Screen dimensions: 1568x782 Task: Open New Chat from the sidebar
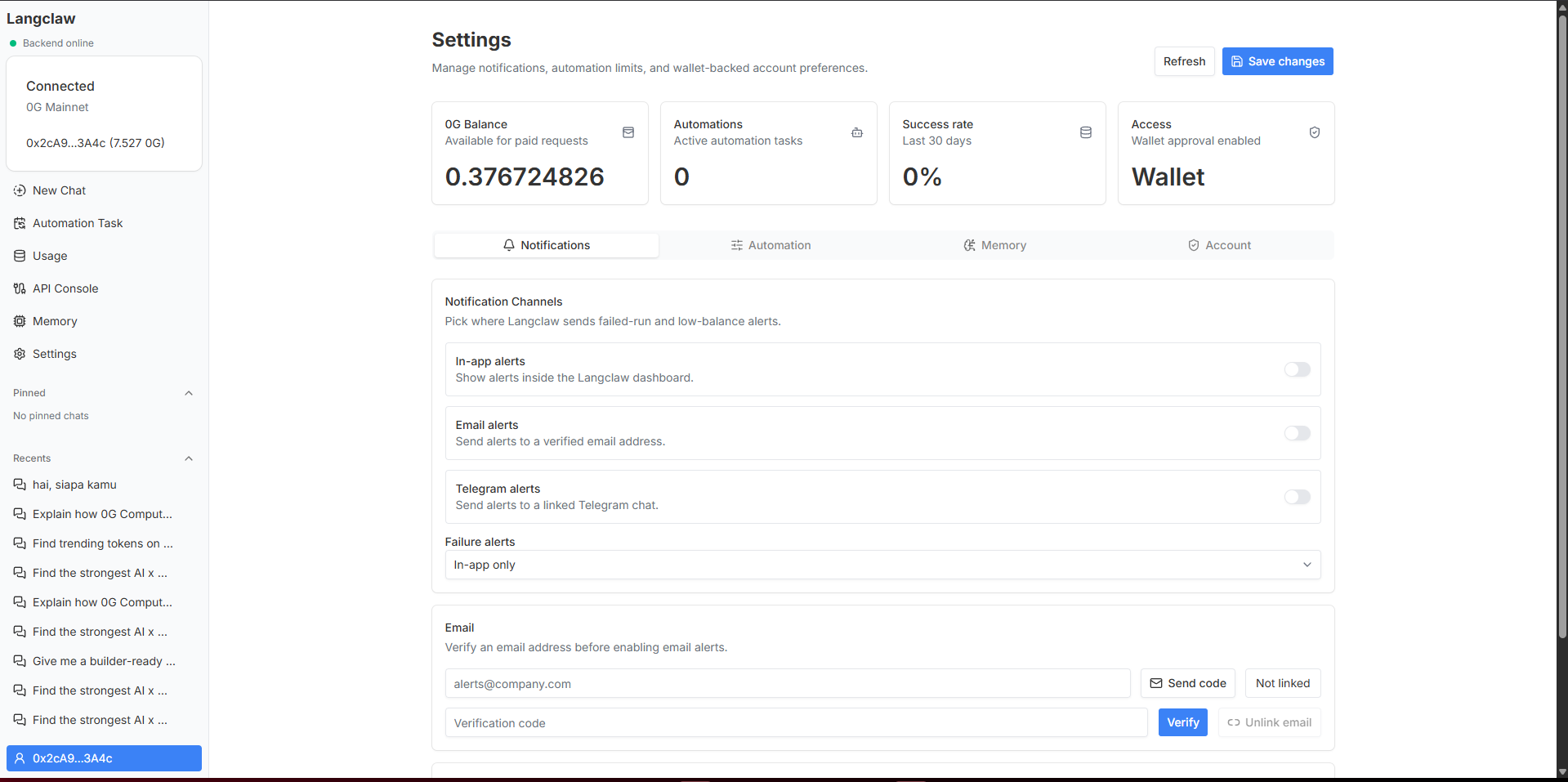pos(104,190)
